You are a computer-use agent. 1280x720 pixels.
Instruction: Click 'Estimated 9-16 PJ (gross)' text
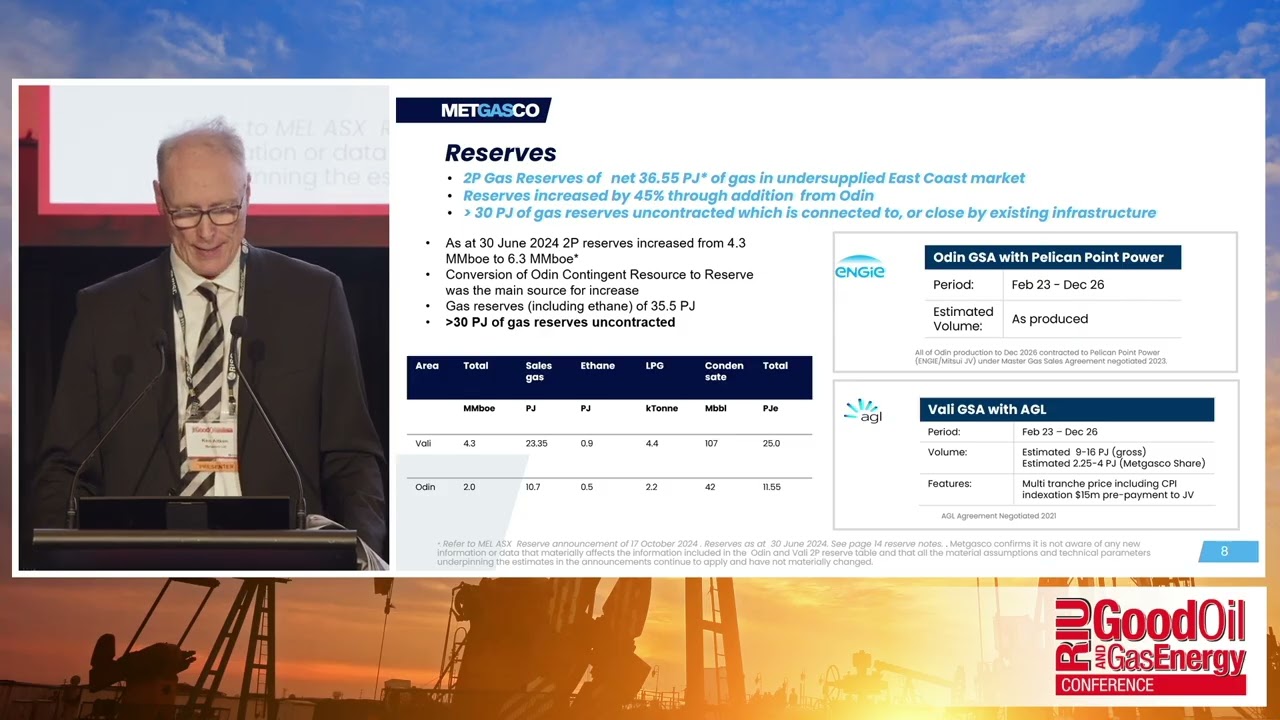click(1084, 452)
